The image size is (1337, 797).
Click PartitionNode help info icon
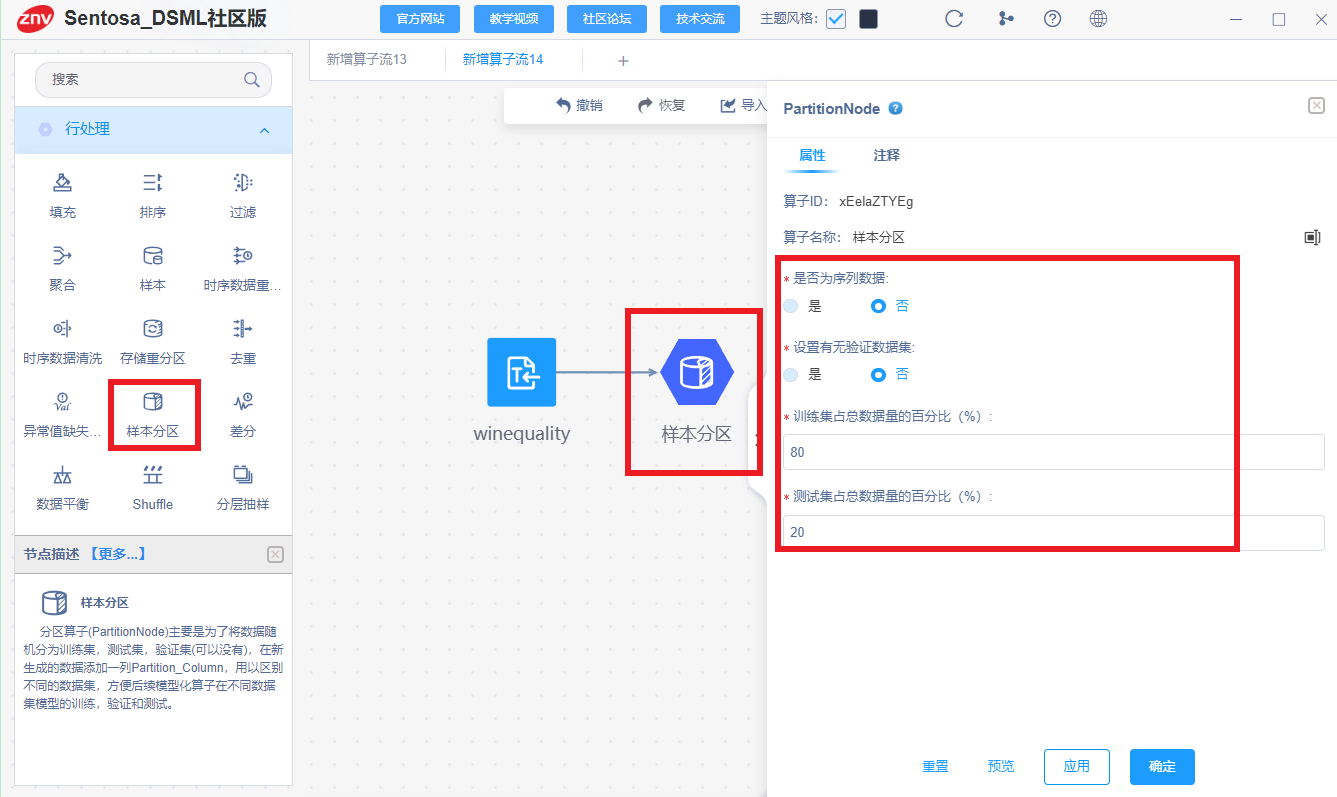pyautogui.click(x=896, y=108)
